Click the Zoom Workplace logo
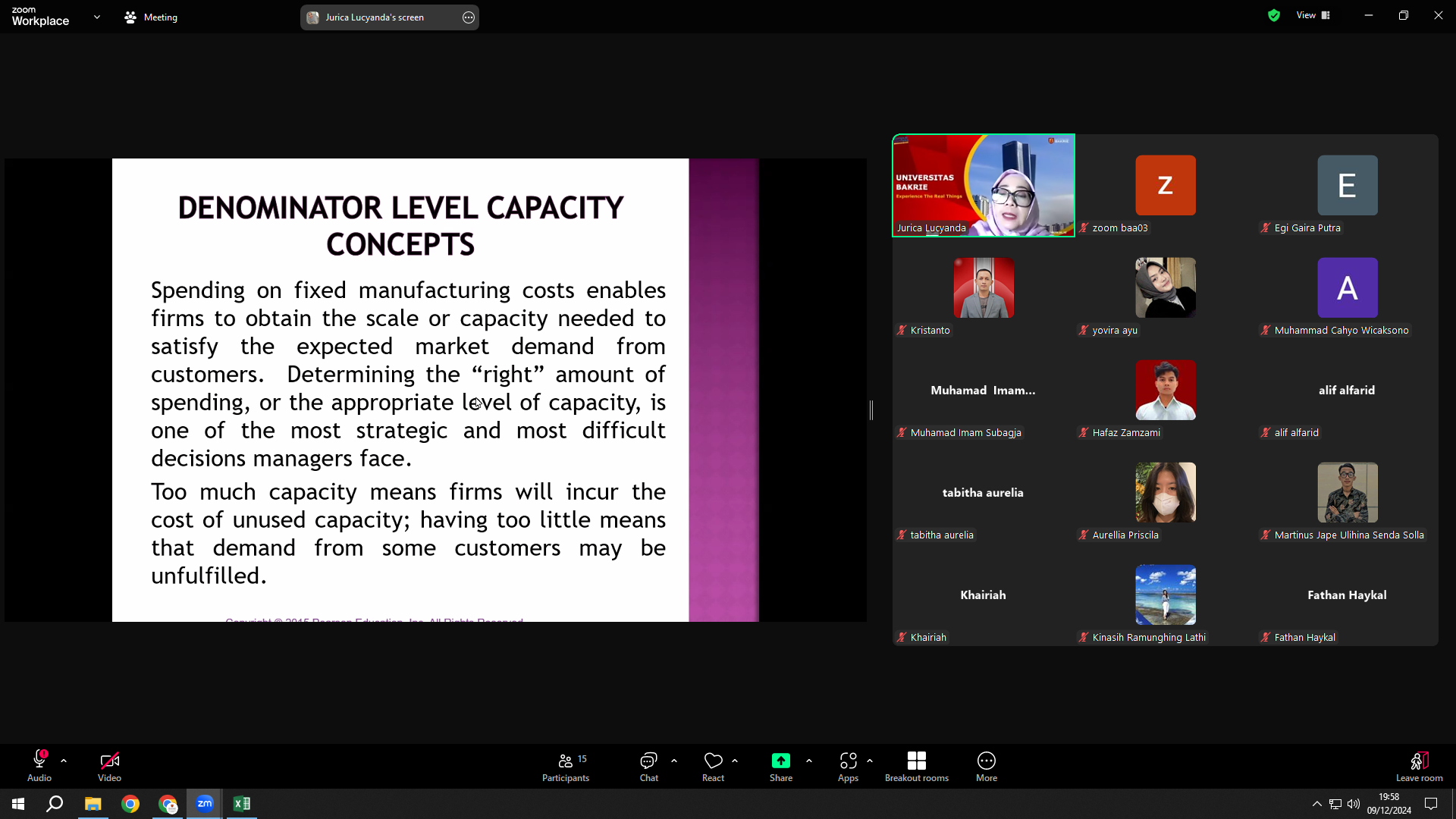Viewport: 1456px width, 819px height. click(x=40, y=17)
